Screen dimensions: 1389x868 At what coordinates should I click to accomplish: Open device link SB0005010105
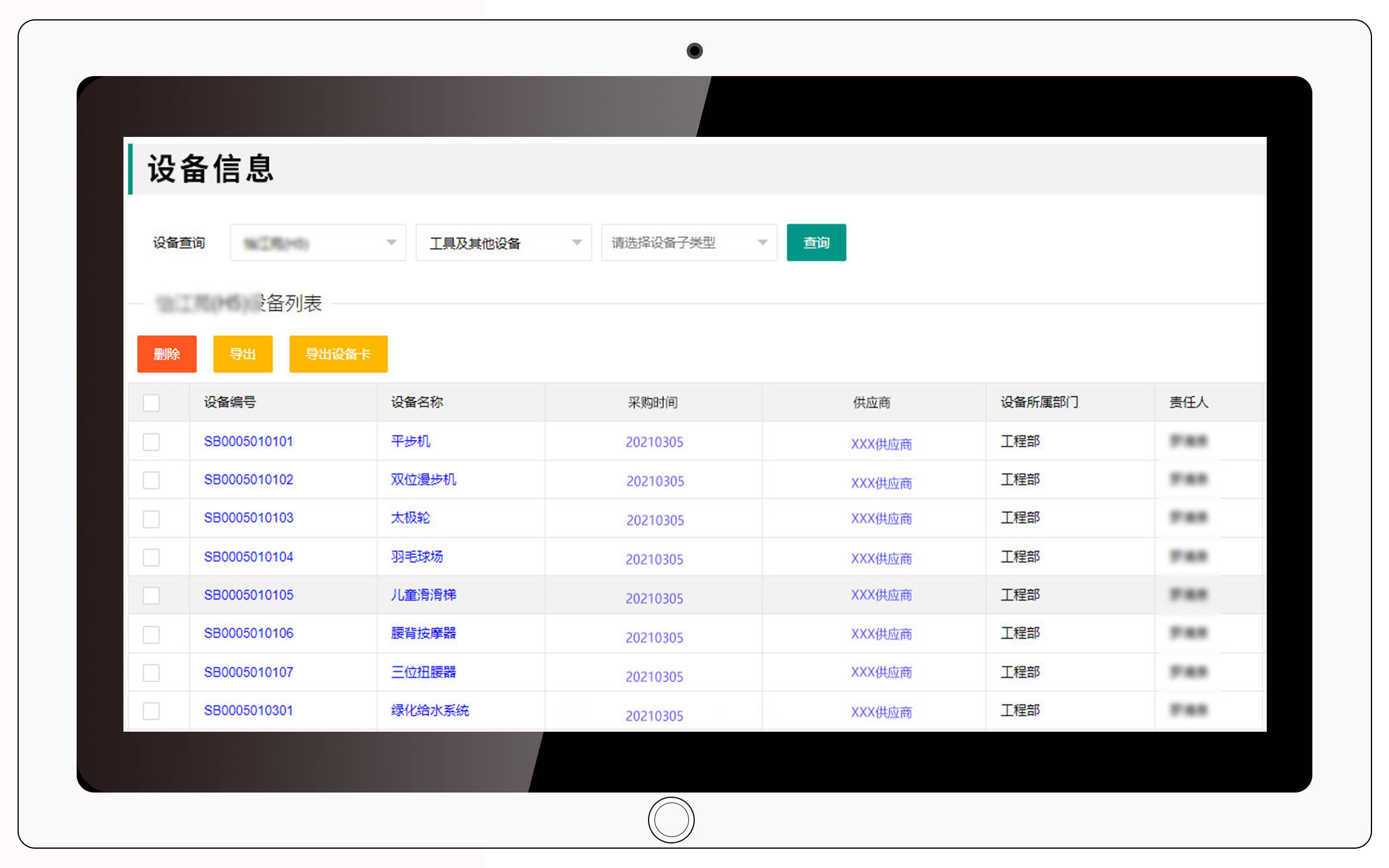tap(248, 595)
